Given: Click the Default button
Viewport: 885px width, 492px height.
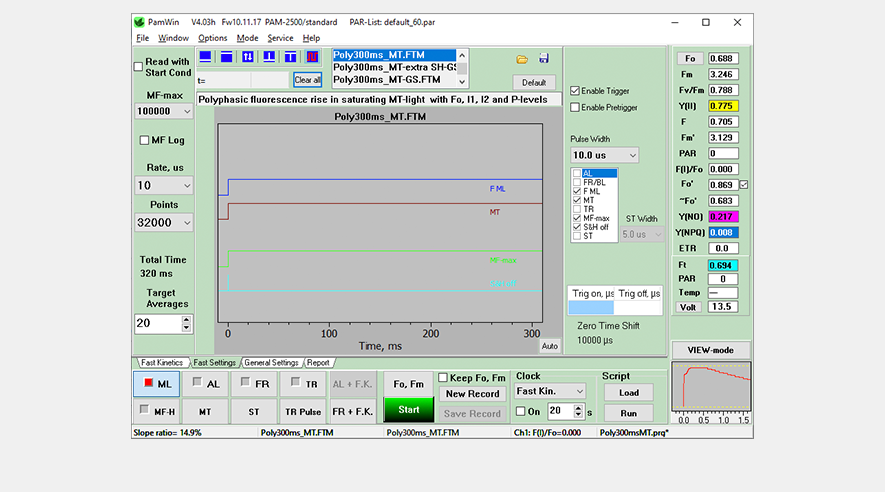Looking at the screenshot, I should pos(534,82).
